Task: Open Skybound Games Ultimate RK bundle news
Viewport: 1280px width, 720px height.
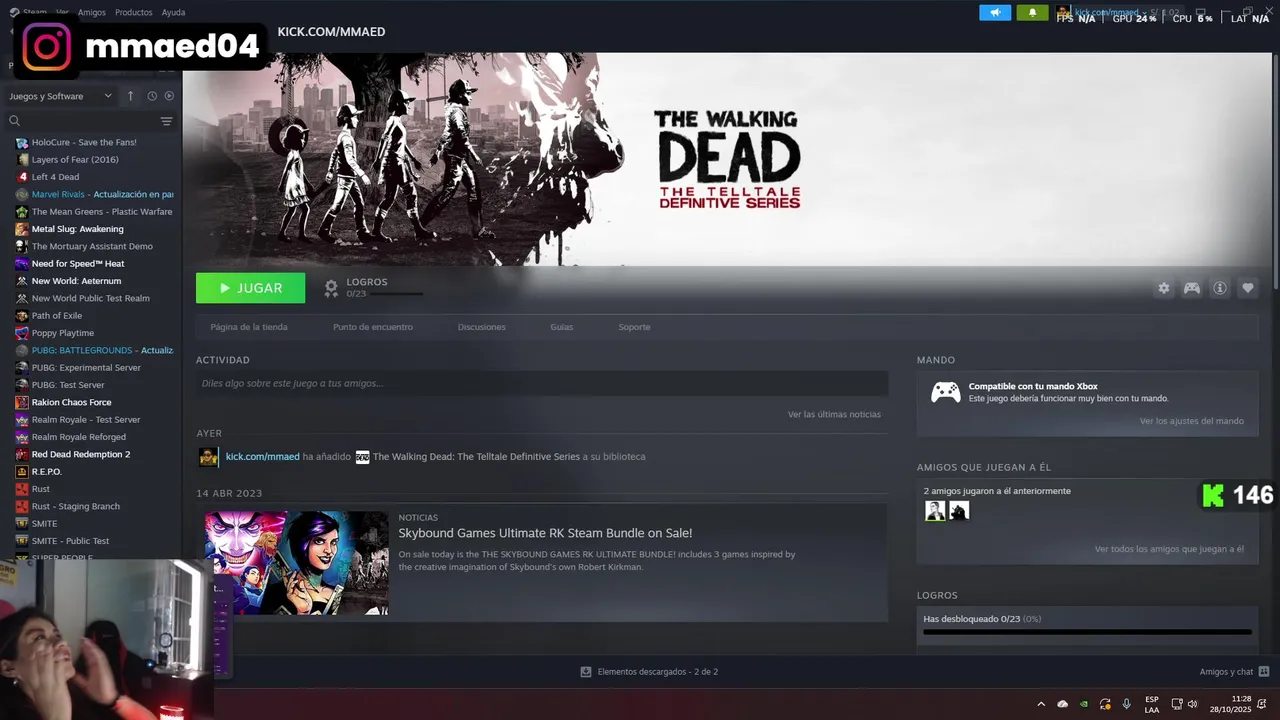Action: (x=545, y=533)
